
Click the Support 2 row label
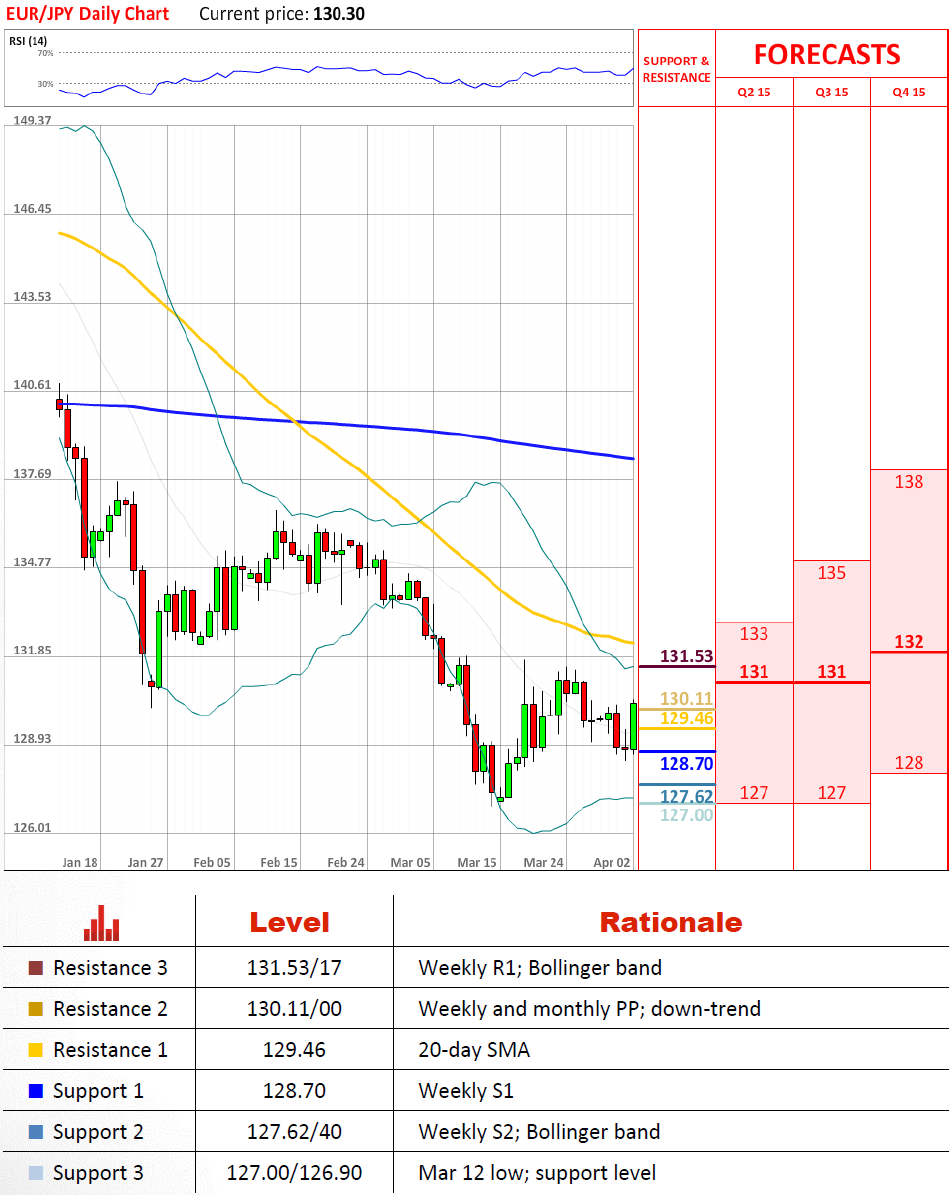(98, 1133)
